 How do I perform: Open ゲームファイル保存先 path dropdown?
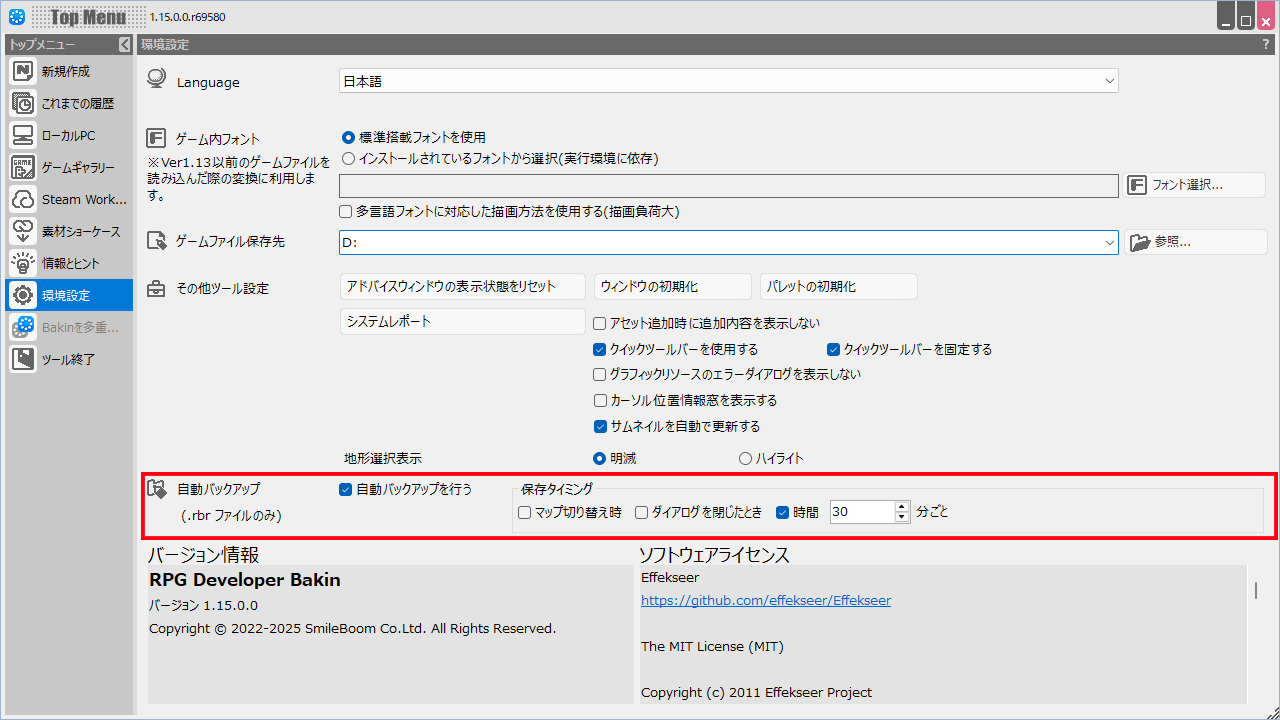tap(1109, 242)
